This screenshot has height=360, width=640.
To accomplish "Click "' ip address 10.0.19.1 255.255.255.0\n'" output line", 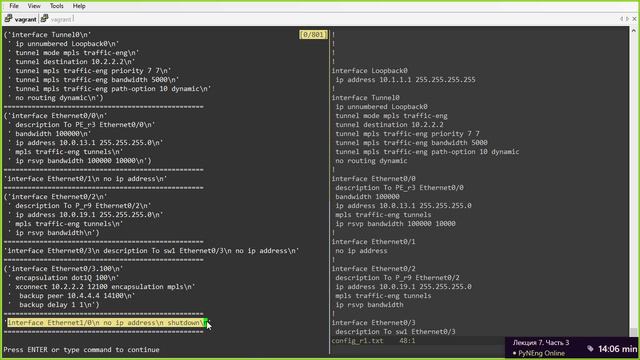I will [x=85, y=214].
